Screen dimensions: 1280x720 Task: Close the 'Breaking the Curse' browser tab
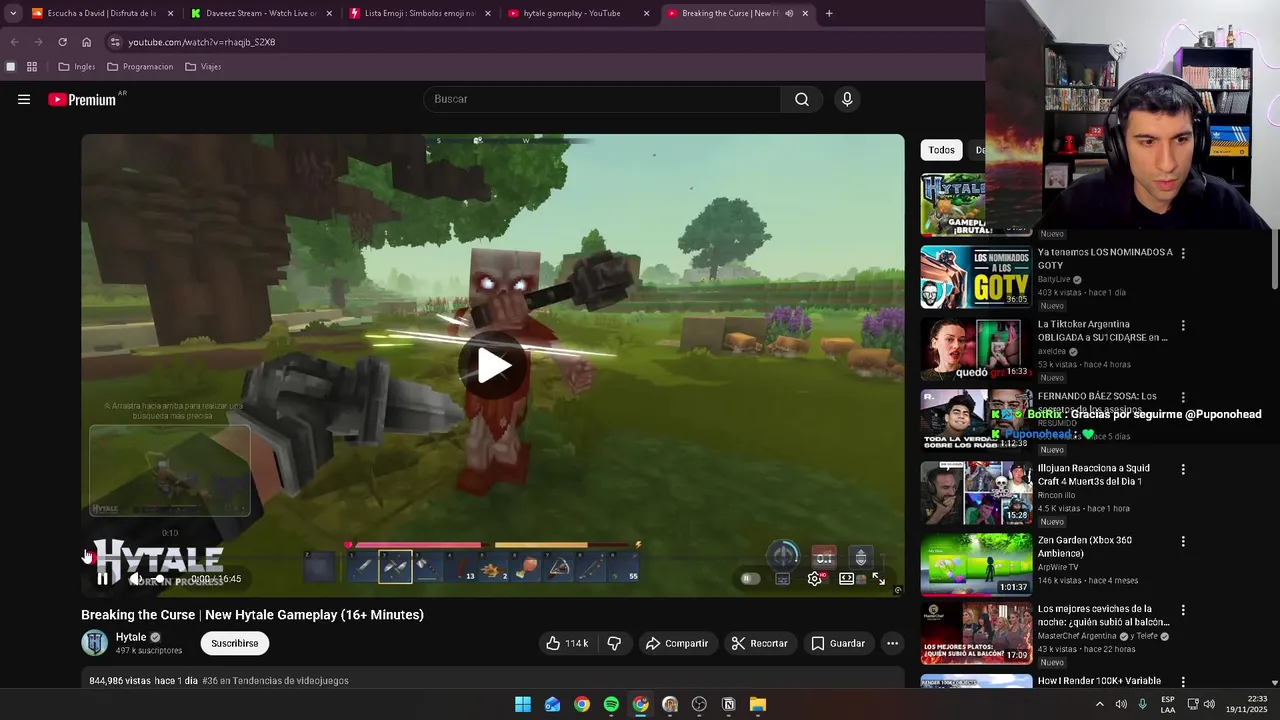[805, 13]
